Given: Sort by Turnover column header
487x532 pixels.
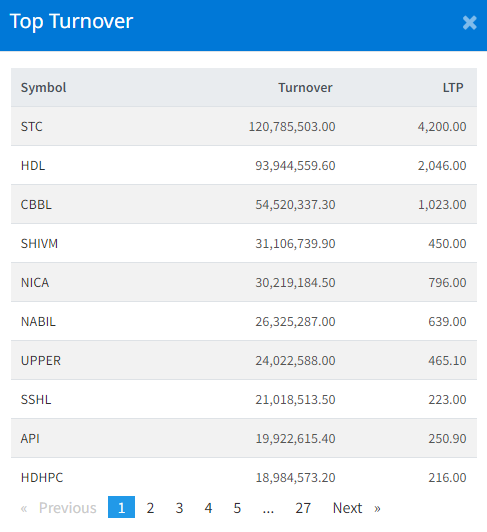Looking at the screenshot, I should 305,88.
